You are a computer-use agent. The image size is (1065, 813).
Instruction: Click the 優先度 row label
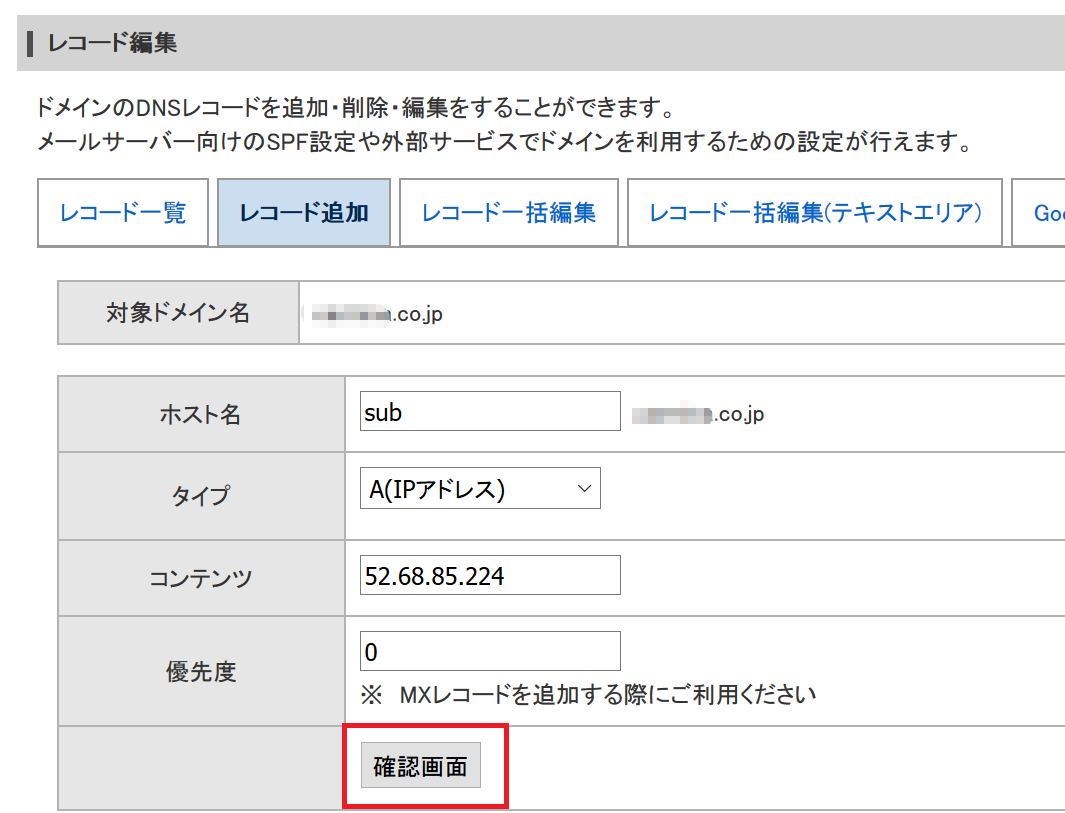[201, 671]
